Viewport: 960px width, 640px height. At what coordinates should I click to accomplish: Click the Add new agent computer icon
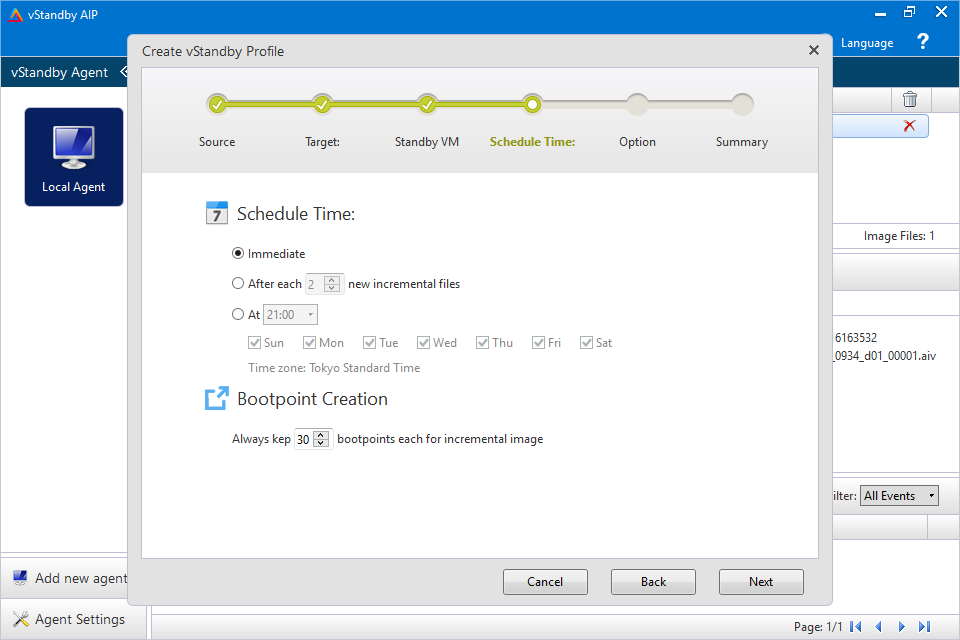pyautogui.click(x=20, y=578)
